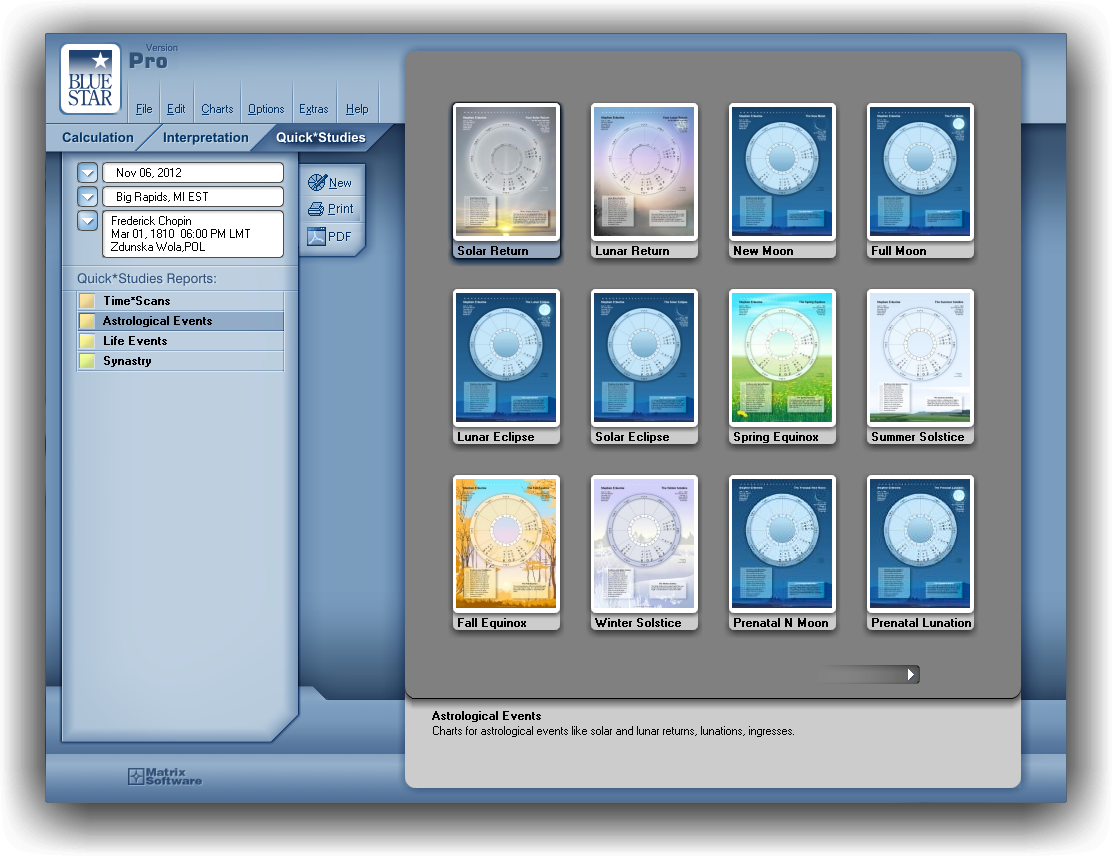The image size is (1112, 856).
Task: Click the Solar Eclipse caption label
Action: click(x=632, y=437)
